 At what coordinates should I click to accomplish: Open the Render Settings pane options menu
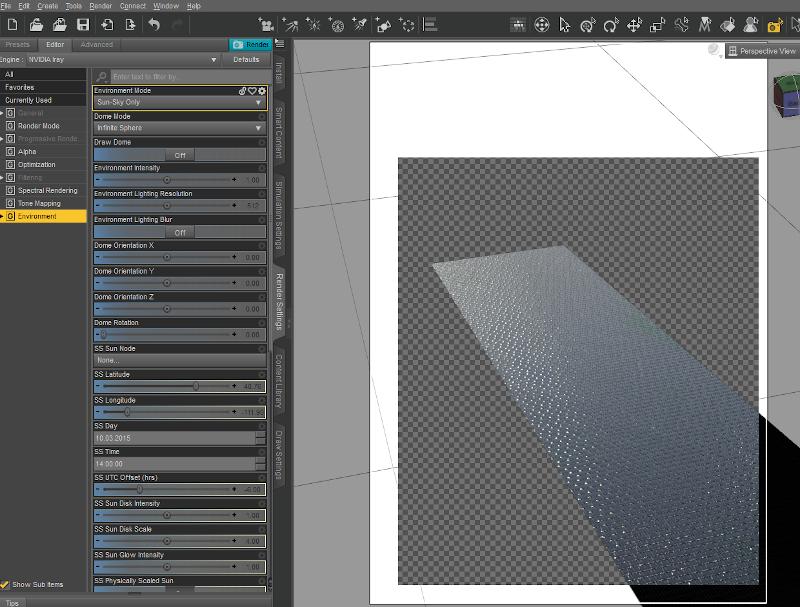point(280,44)
